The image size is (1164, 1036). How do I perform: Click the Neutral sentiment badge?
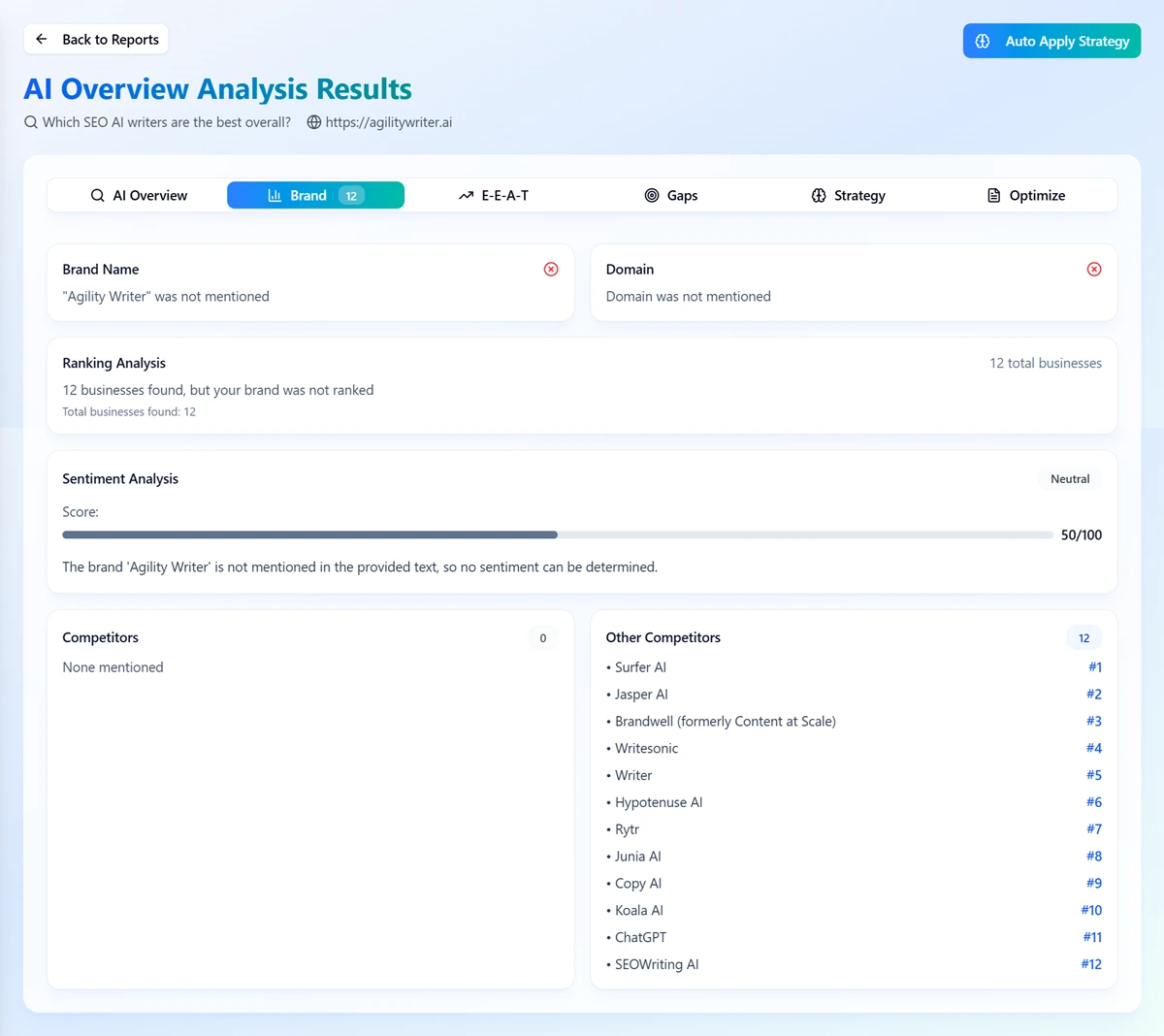point(1070,479)
